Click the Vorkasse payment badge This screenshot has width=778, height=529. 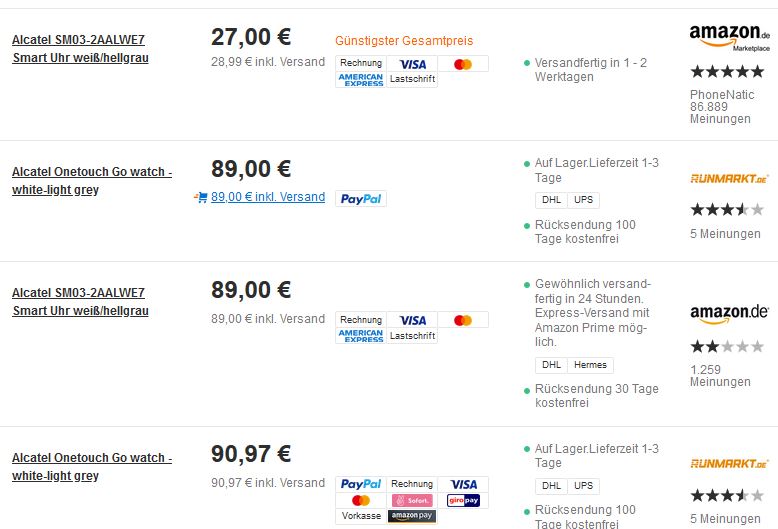[x=361, y=516]
